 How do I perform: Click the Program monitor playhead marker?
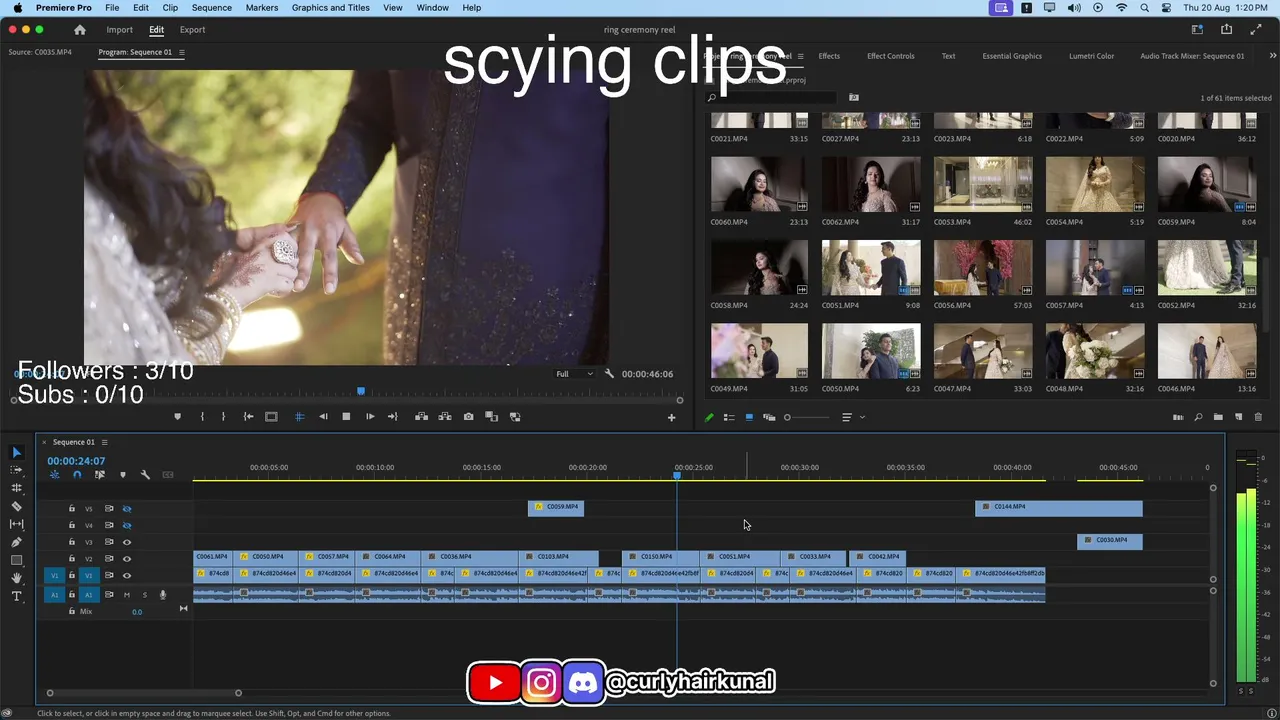361,391
